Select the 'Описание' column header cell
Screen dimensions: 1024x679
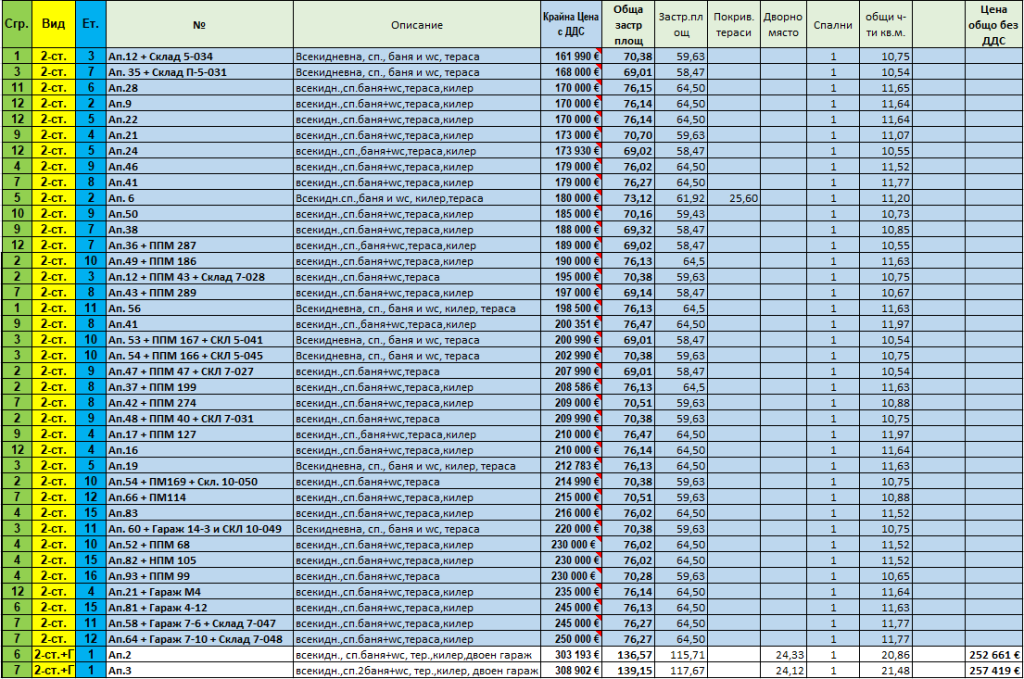coord(417,23)
